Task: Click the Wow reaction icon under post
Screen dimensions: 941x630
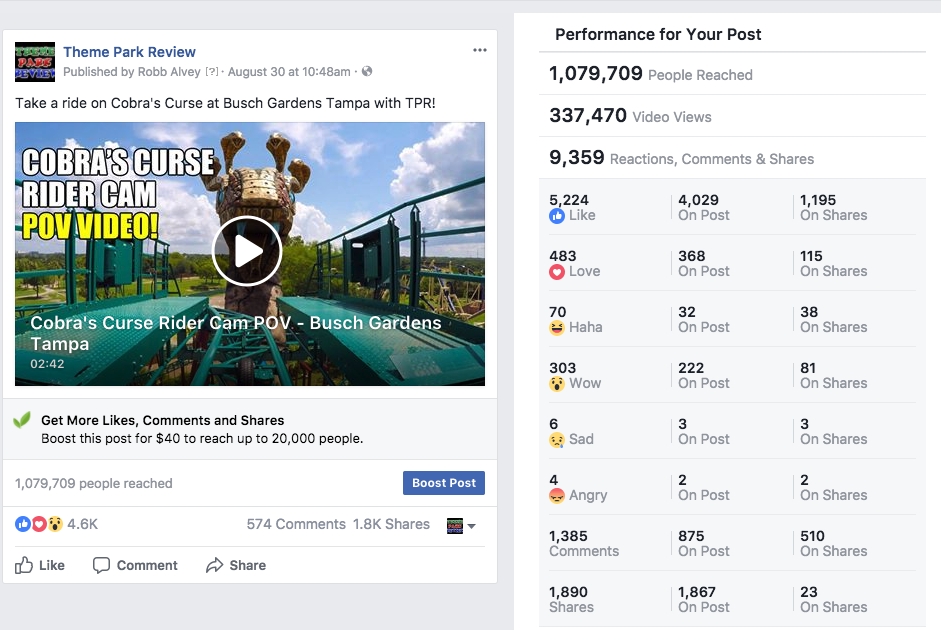Action: (x=55, y=524)
